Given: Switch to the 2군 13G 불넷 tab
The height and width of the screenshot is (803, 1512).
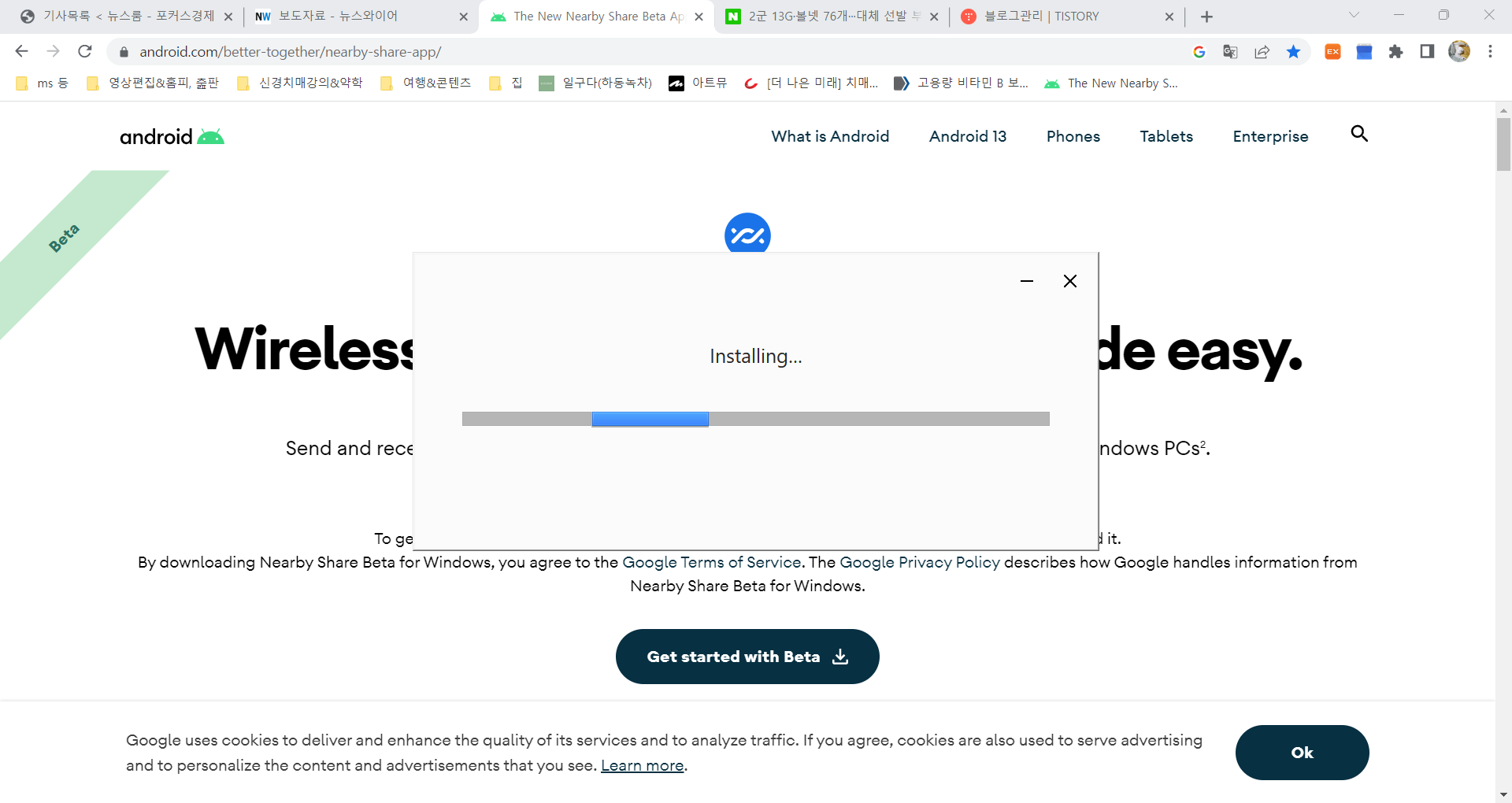Looking at the screenshot, I should [x=832, y=17].
